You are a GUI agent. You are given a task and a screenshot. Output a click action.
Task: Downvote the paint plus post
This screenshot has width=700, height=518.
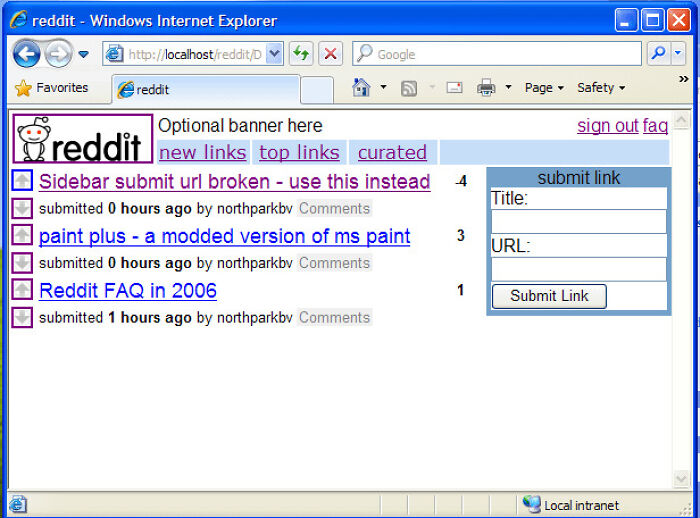pos(22,263)
